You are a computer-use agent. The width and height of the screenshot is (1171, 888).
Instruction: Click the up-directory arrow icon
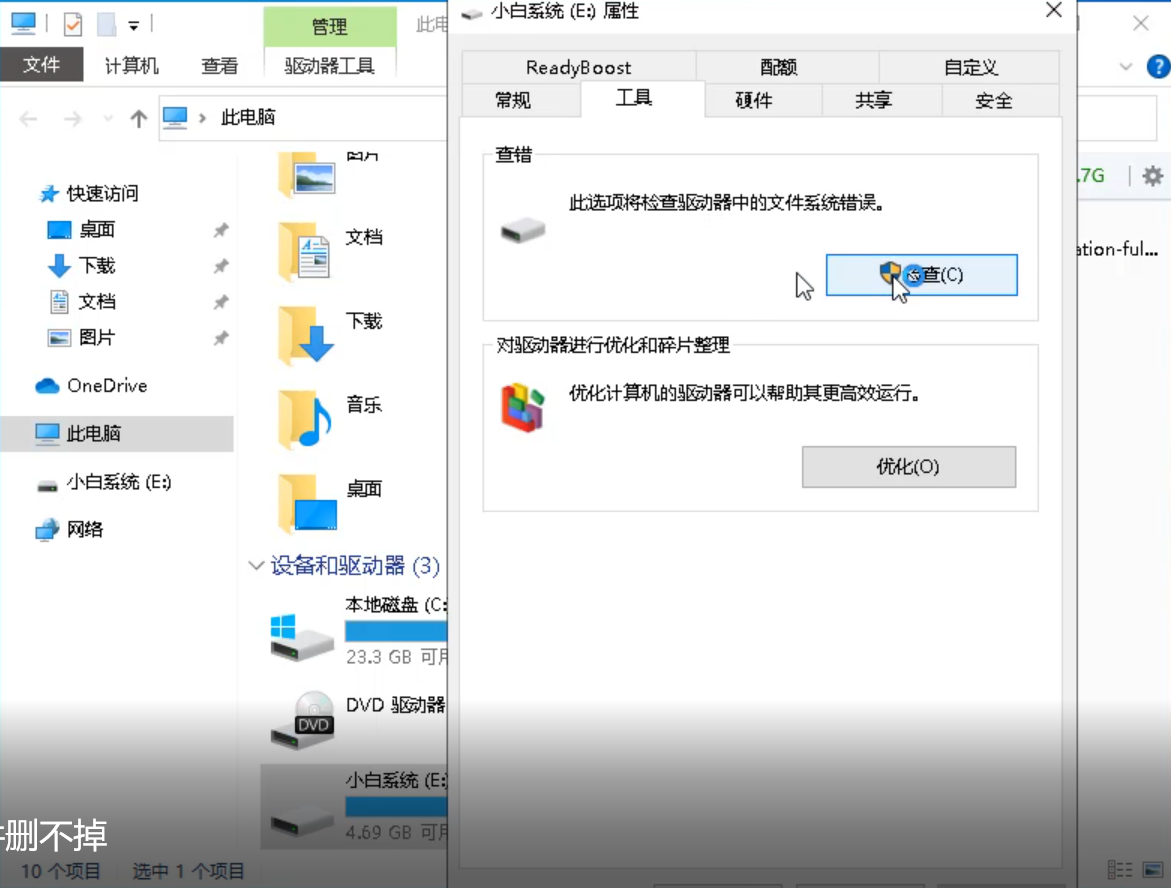click(x=139, y=119)
